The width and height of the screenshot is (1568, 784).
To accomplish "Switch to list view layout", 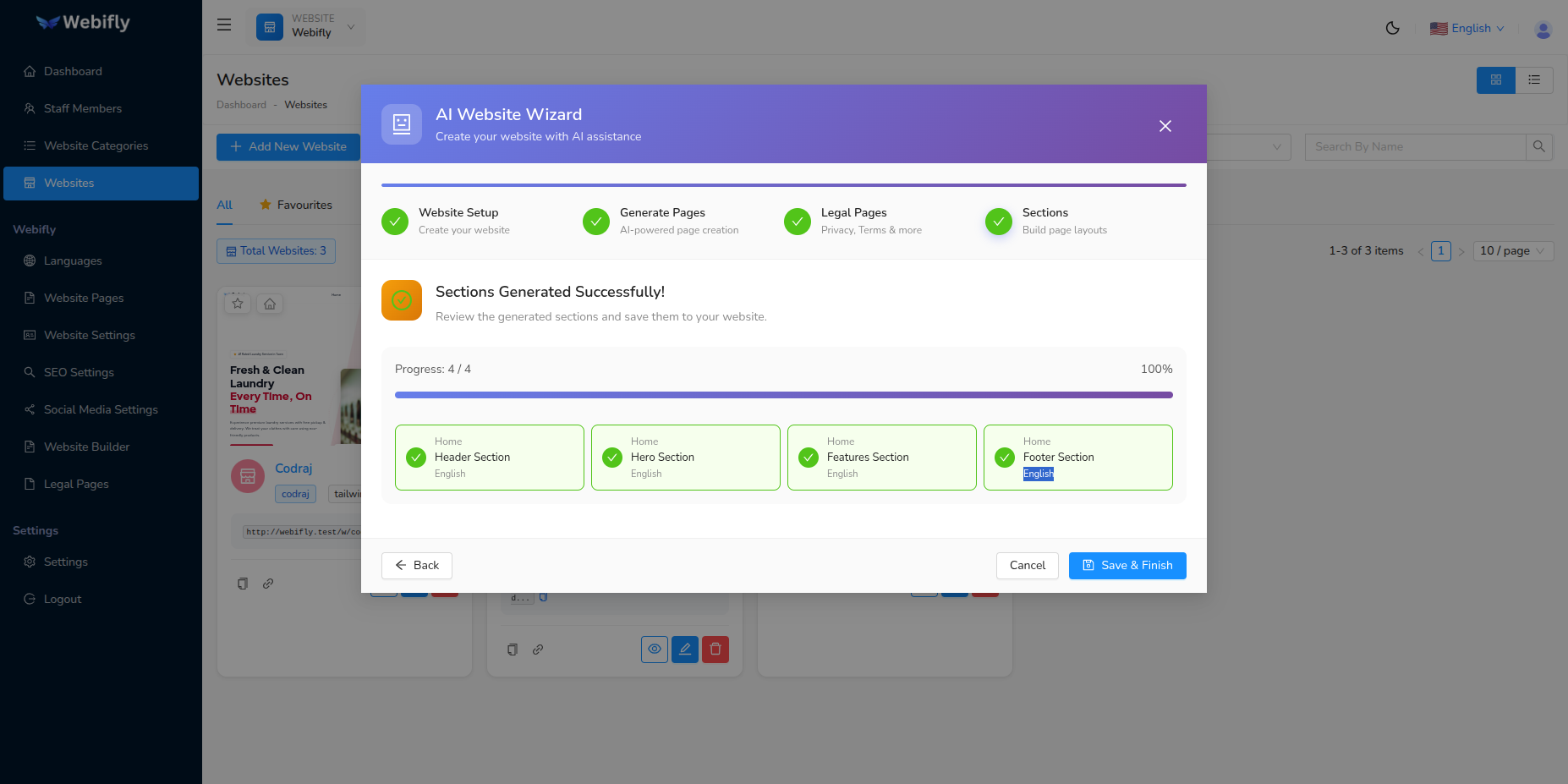I will click(1533, 80).
